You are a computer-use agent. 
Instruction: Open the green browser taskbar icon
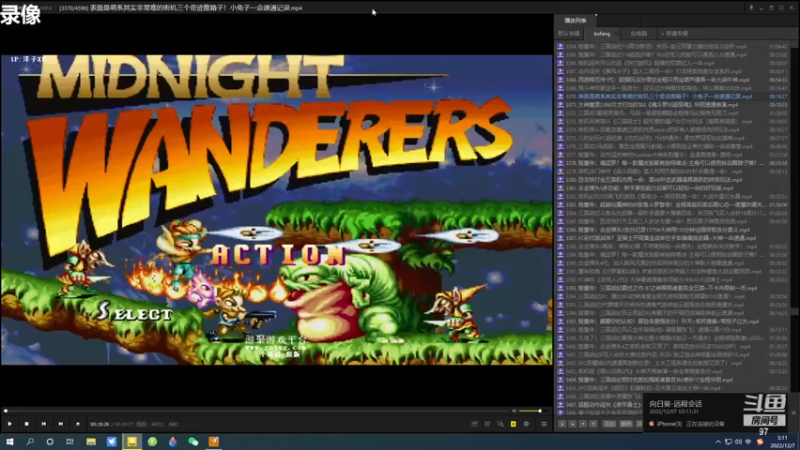[152, 442]
